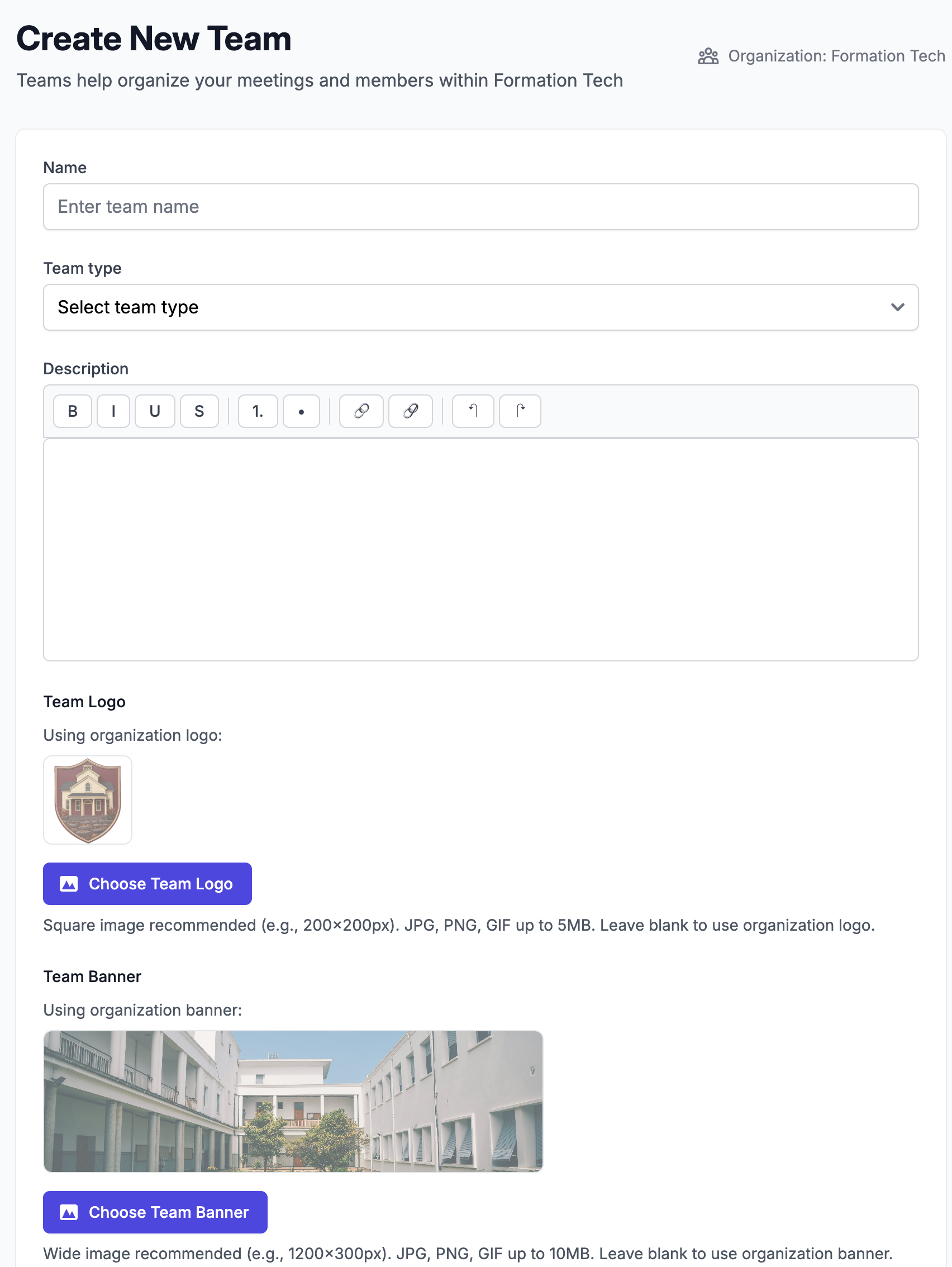Choose Team Logo button
This screenshot has width=952, height=1267.
pyautogui.click(x=147, y=884)
